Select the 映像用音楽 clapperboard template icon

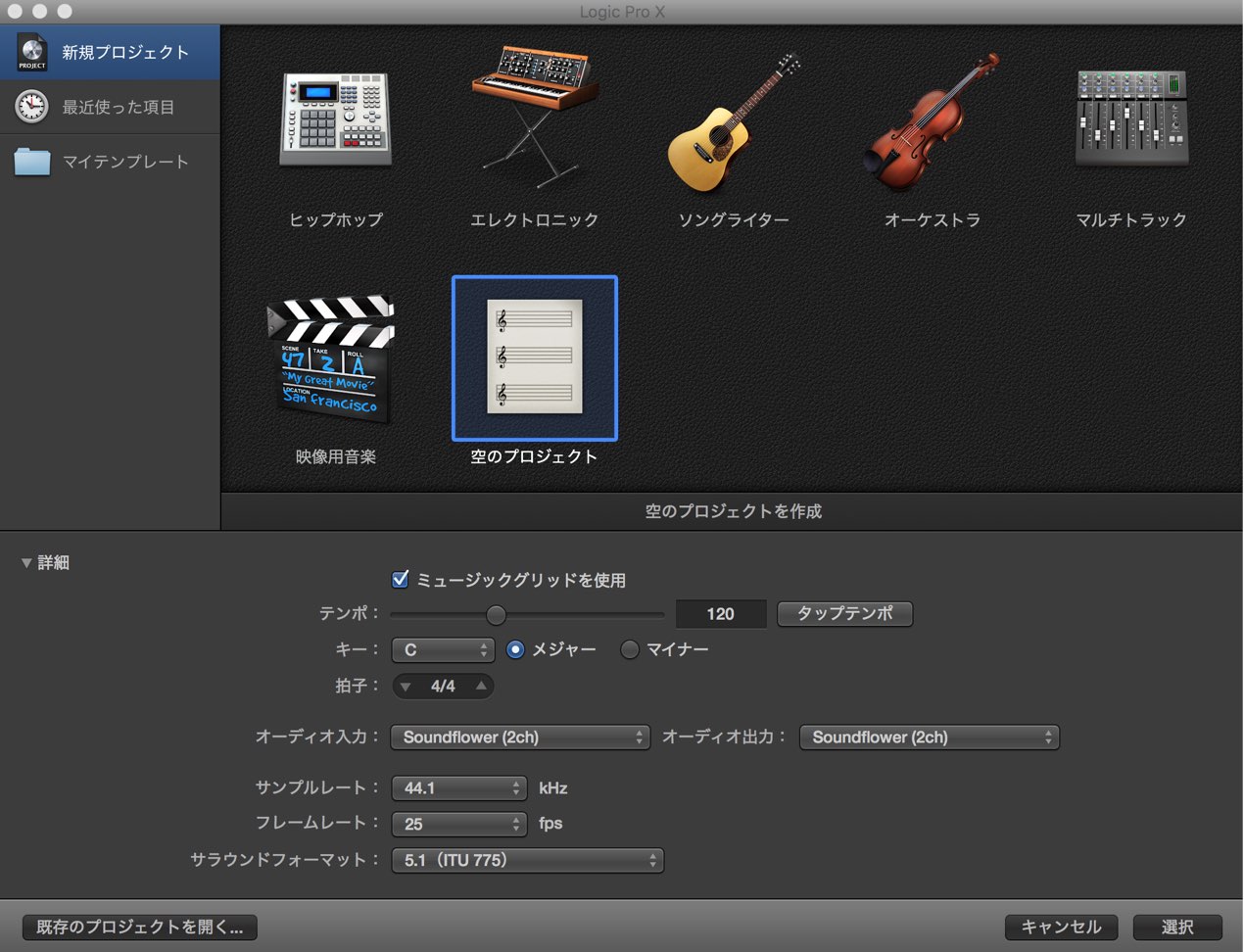pos(332,358)
